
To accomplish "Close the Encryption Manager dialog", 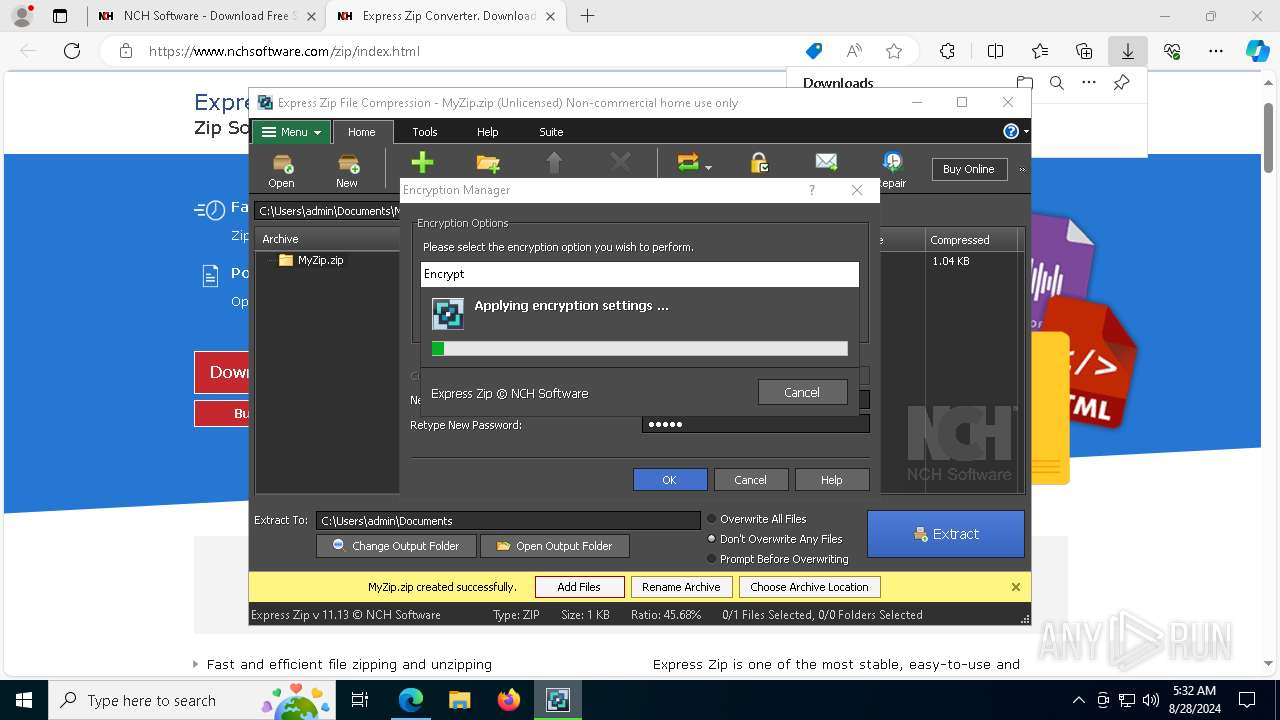I will pos(857,190).
